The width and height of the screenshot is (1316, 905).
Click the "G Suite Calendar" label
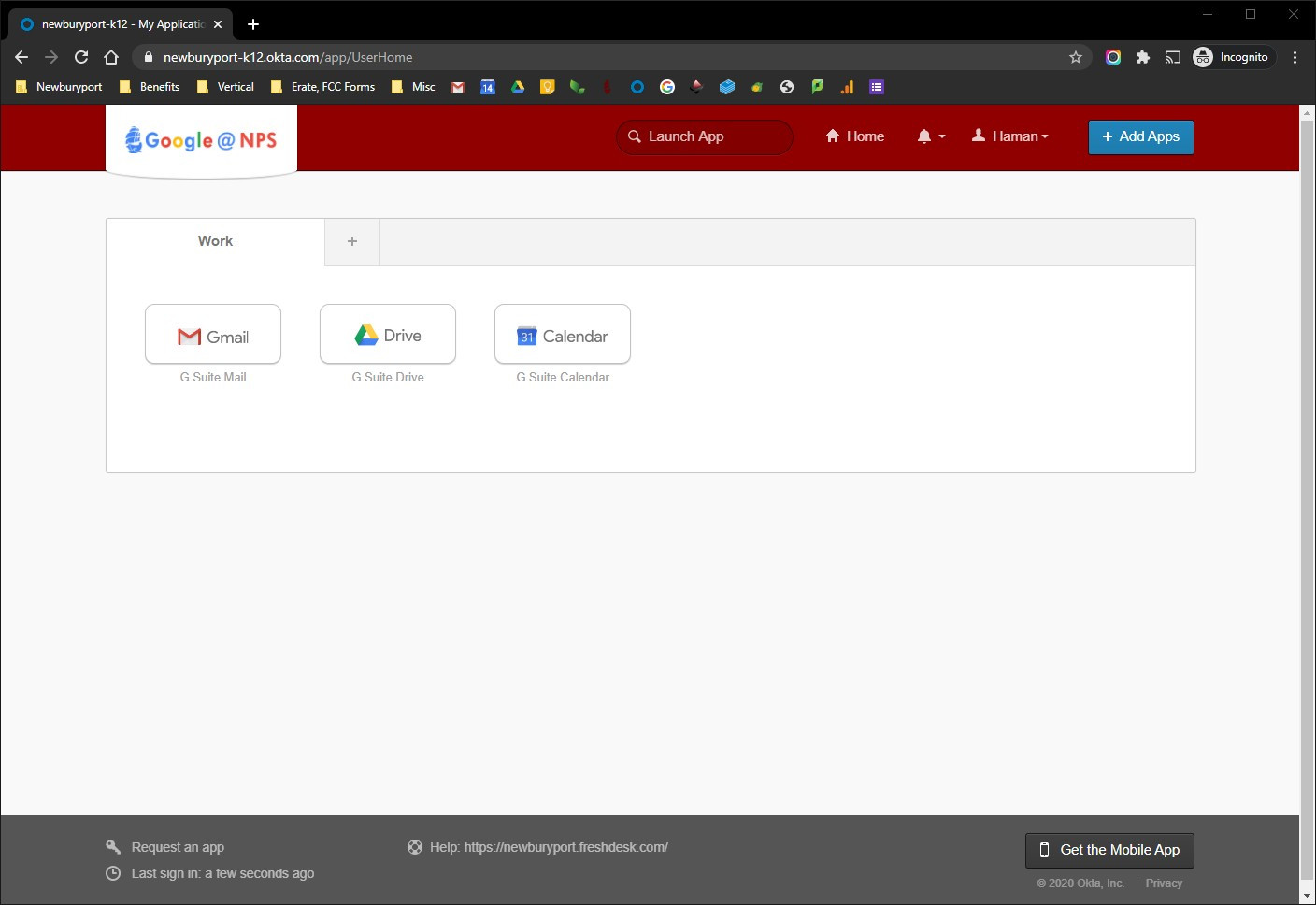[x=563, y=377]
